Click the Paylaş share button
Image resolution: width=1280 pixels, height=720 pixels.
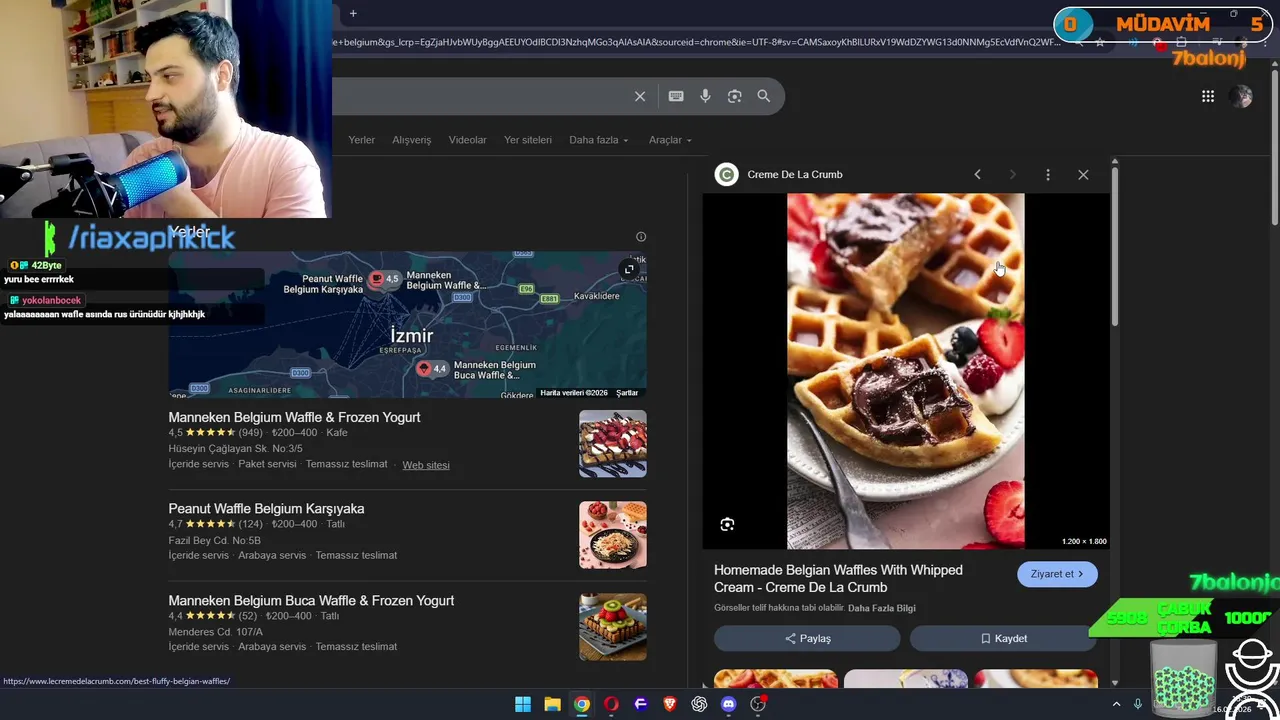click(807, 638)
